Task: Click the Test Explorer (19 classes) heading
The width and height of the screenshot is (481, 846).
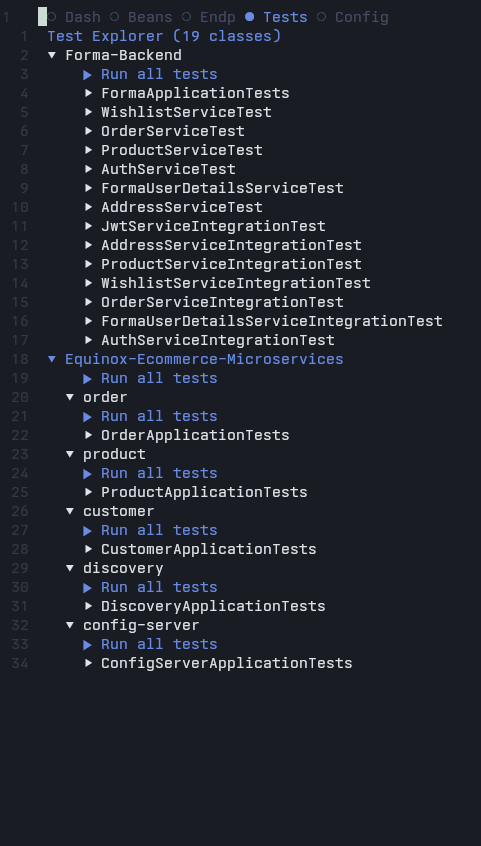Action: tap(164, 36)
